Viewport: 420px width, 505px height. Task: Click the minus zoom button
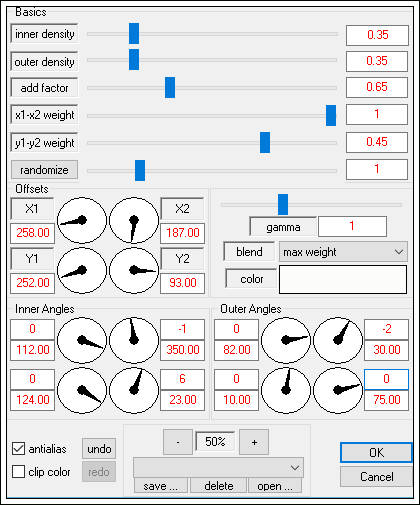178,442
